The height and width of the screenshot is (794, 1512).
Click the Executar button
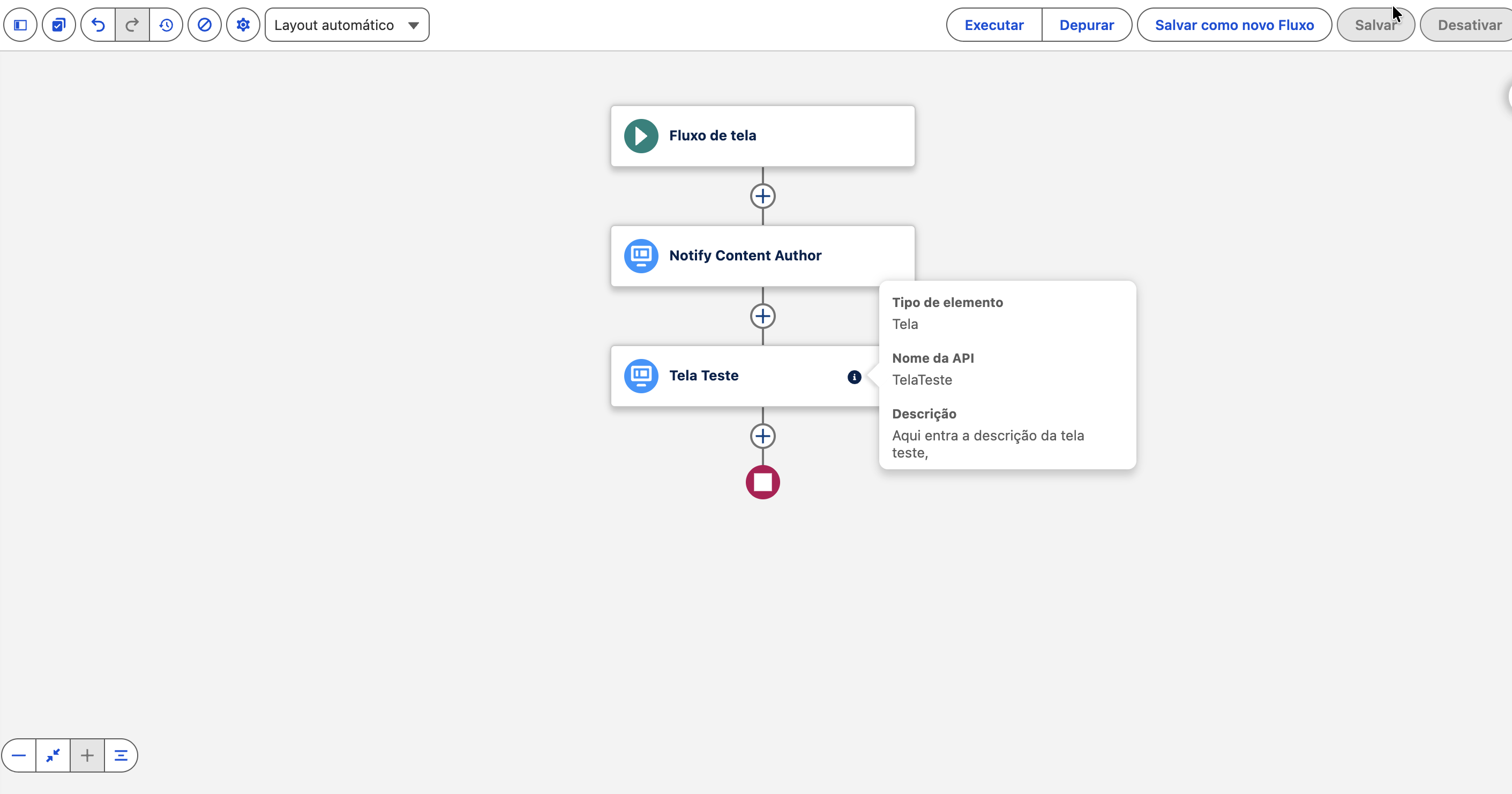[x=994, y=25]
